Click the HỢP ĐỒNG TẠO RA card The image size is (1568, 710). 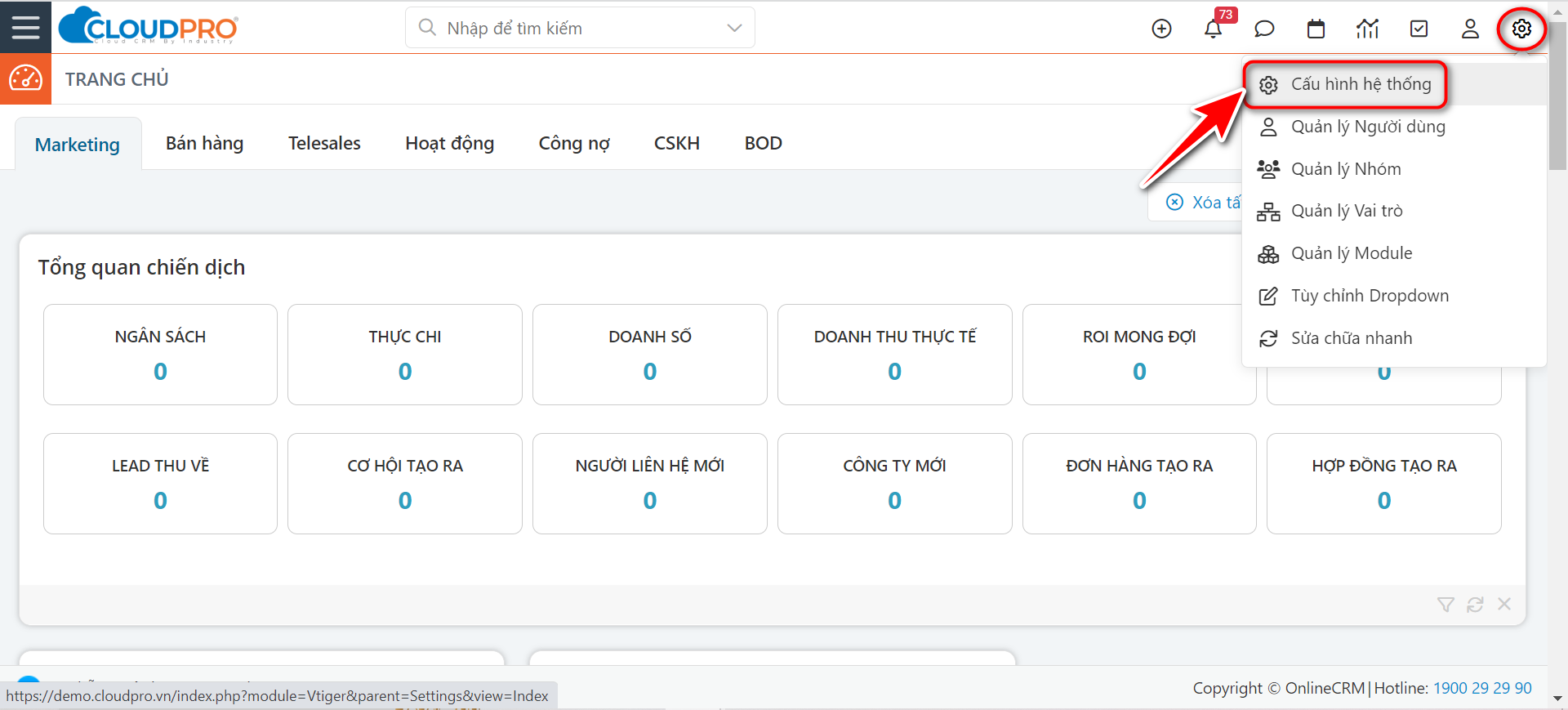click(x=1384, y=484)
